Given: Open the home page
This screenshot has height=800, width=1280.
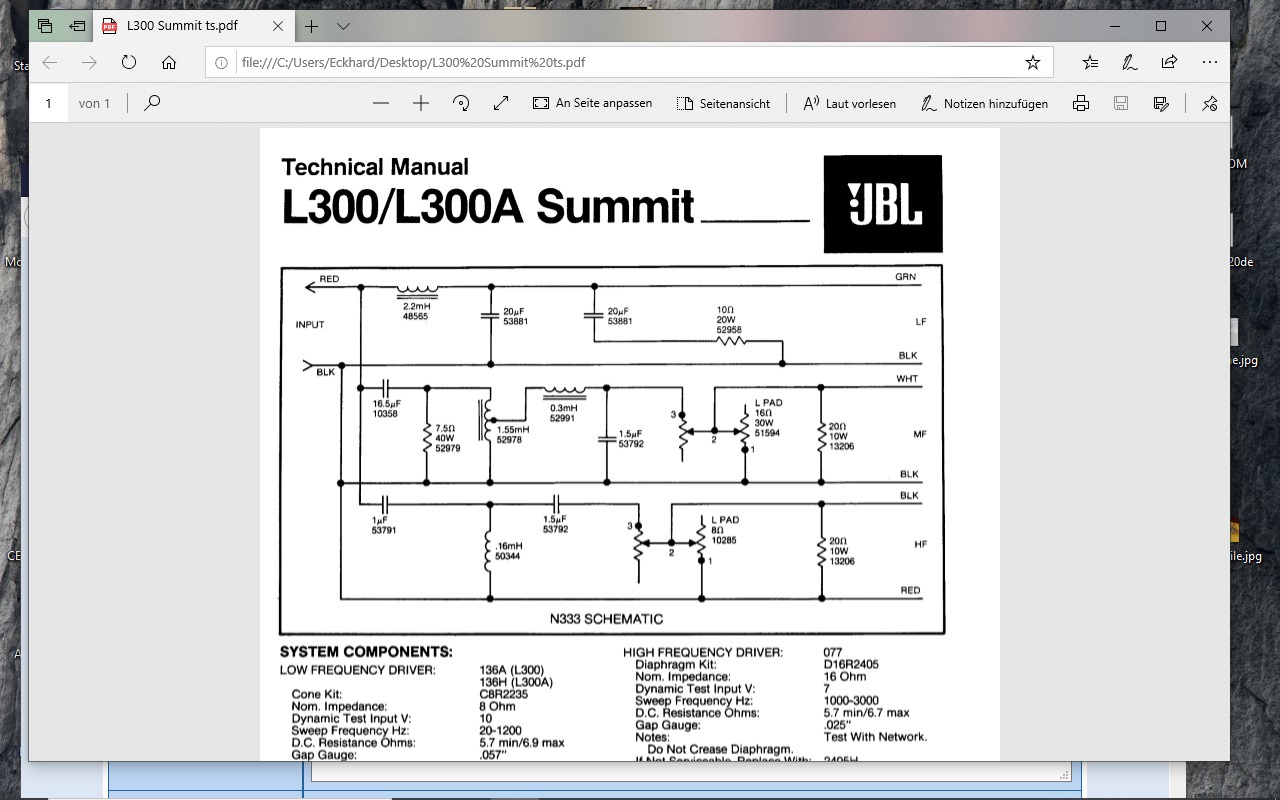Looking at the screenshot, I should (x=169, y=62).
